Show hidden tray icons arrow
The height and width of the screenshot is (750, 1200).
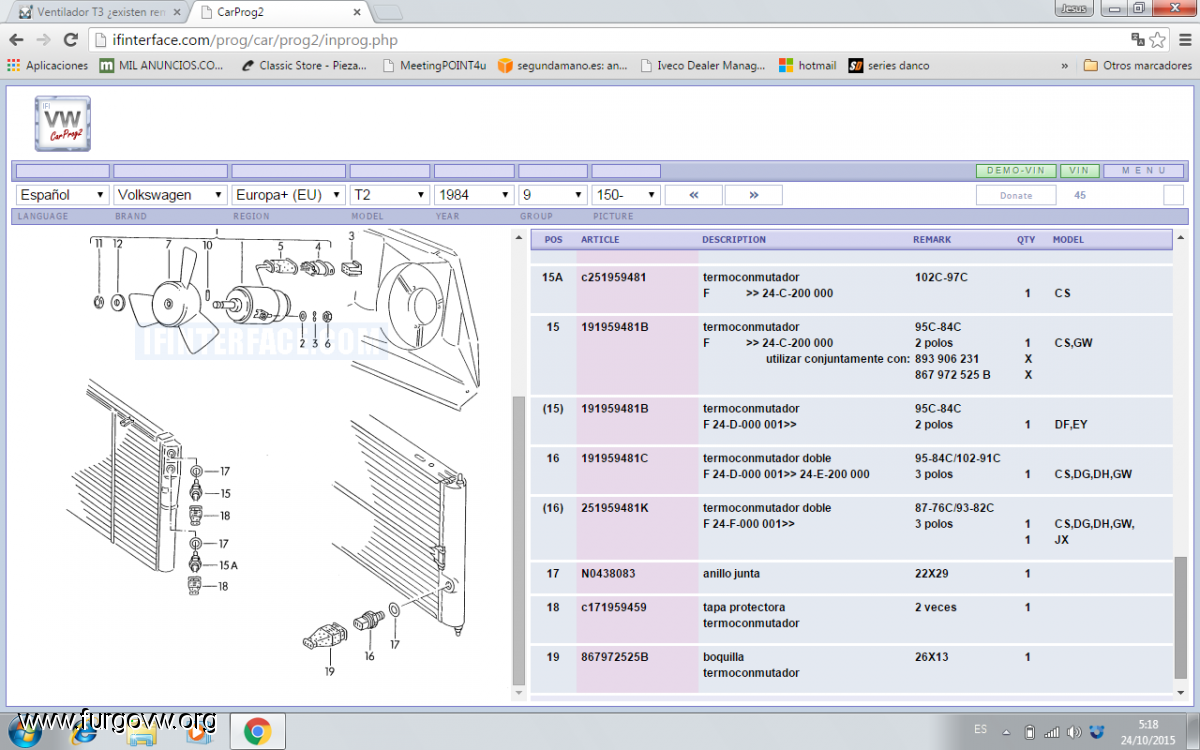pyautogui.click(x=1006, y=732)
